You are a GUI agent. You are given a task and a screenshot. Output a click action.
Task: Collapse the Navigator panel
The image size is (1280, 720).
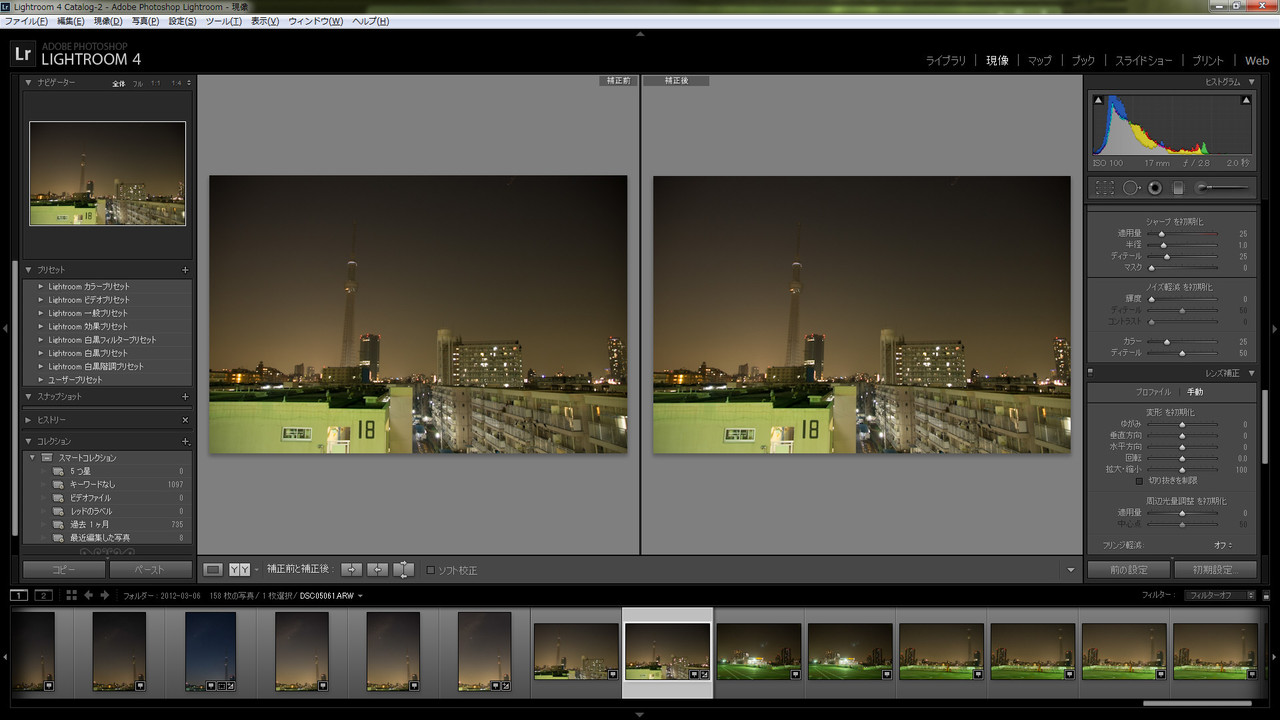click(28, 83)
